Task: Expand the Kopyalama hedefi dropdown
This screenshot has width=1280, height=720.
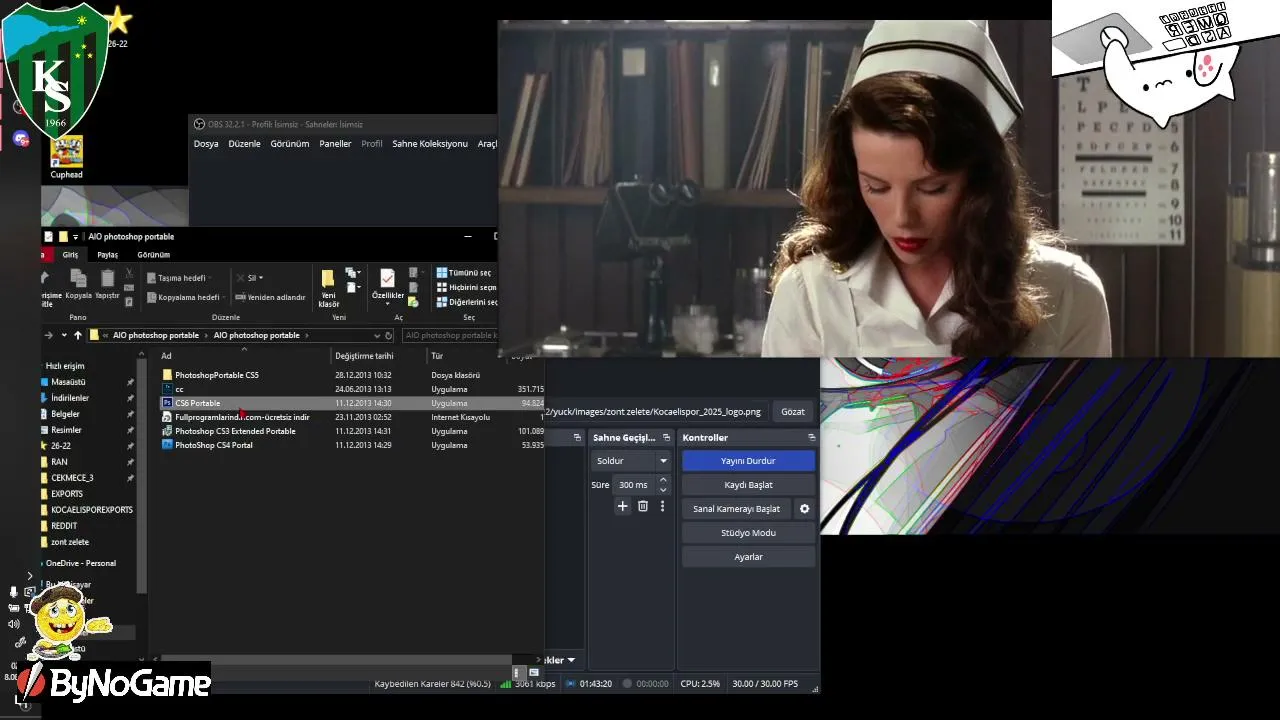Action: click(222, 297)
